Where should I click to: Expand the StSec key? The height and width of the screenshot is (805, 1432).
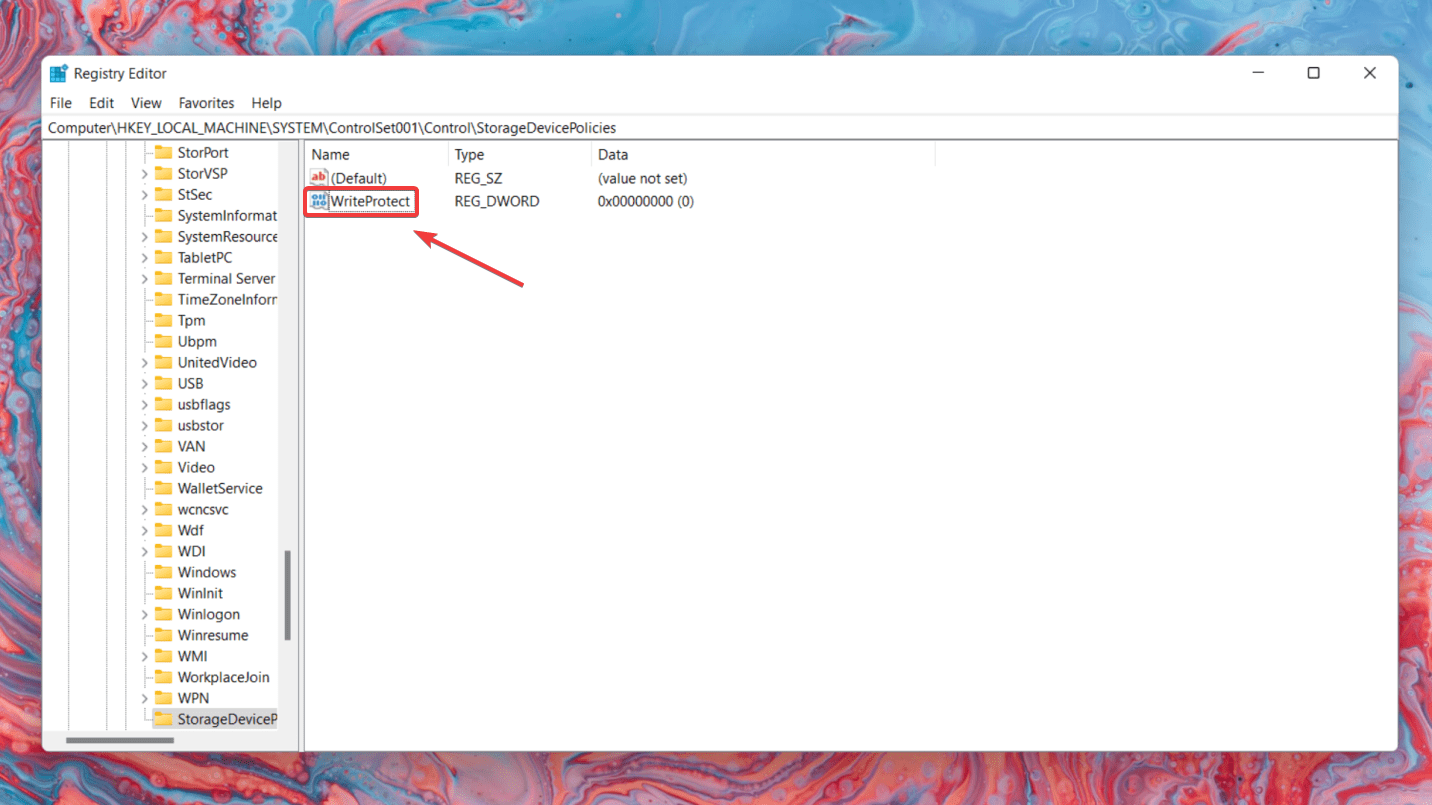point(144,194)
